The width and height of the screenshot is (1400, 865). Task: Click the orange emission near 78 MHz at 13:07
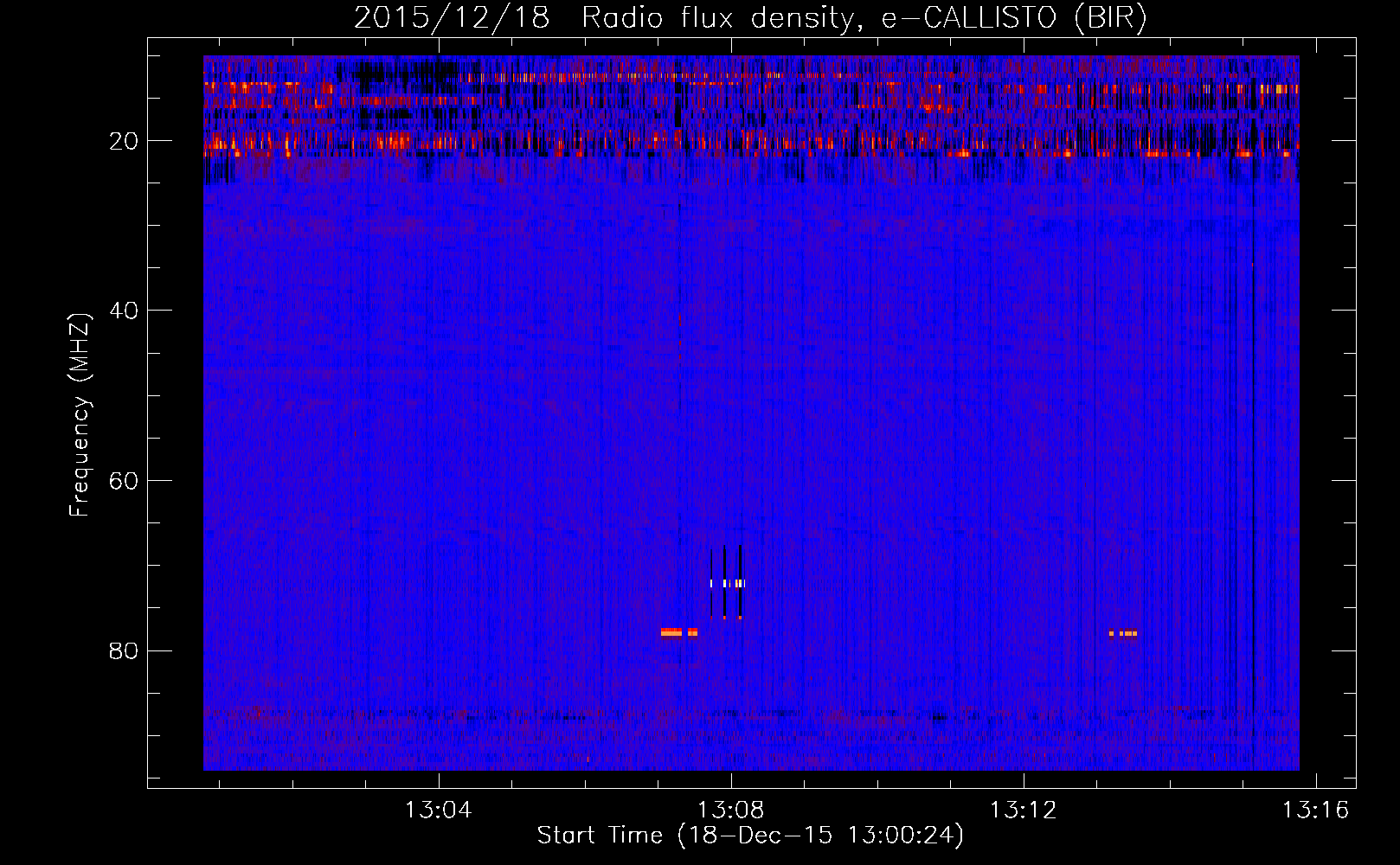[678, 632]
